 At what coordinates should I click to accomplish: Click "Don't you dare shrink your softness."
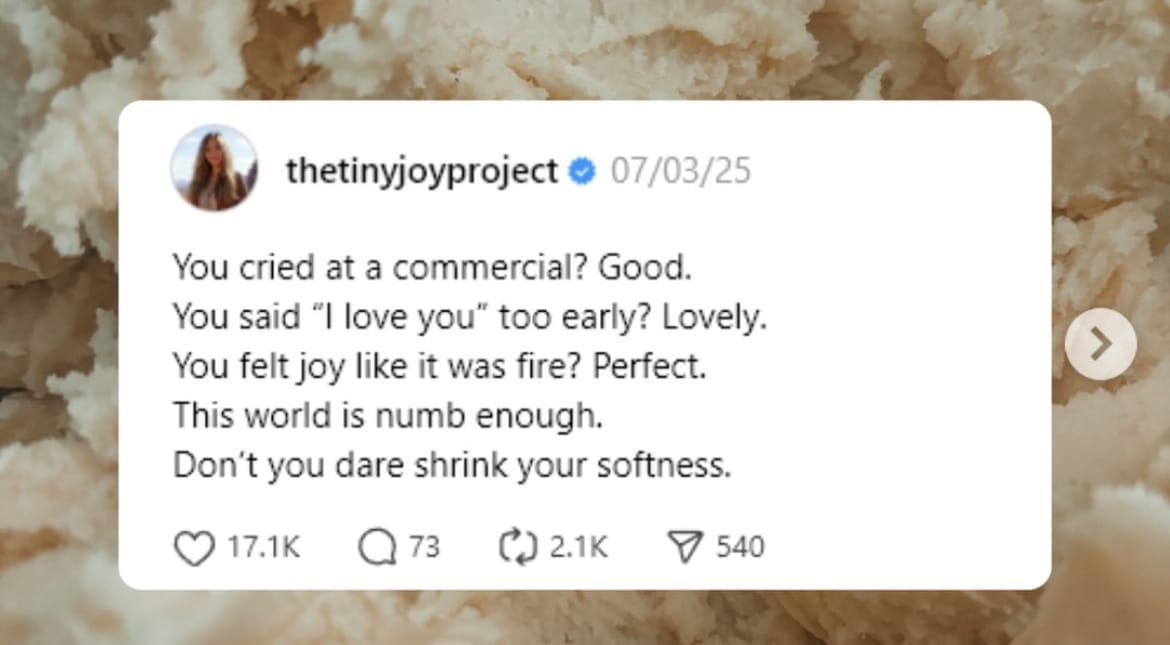click(x=452, y=465)
